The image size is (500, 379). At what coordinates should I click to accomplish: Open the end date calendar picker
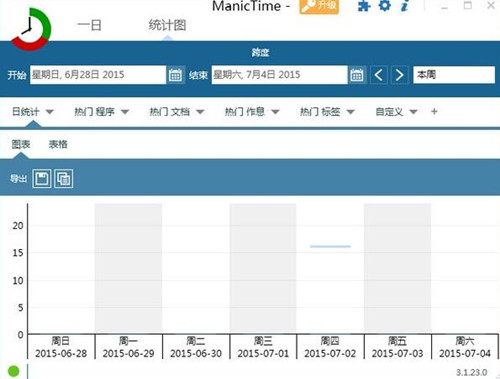pyautogui.click(x=357, y=75)
